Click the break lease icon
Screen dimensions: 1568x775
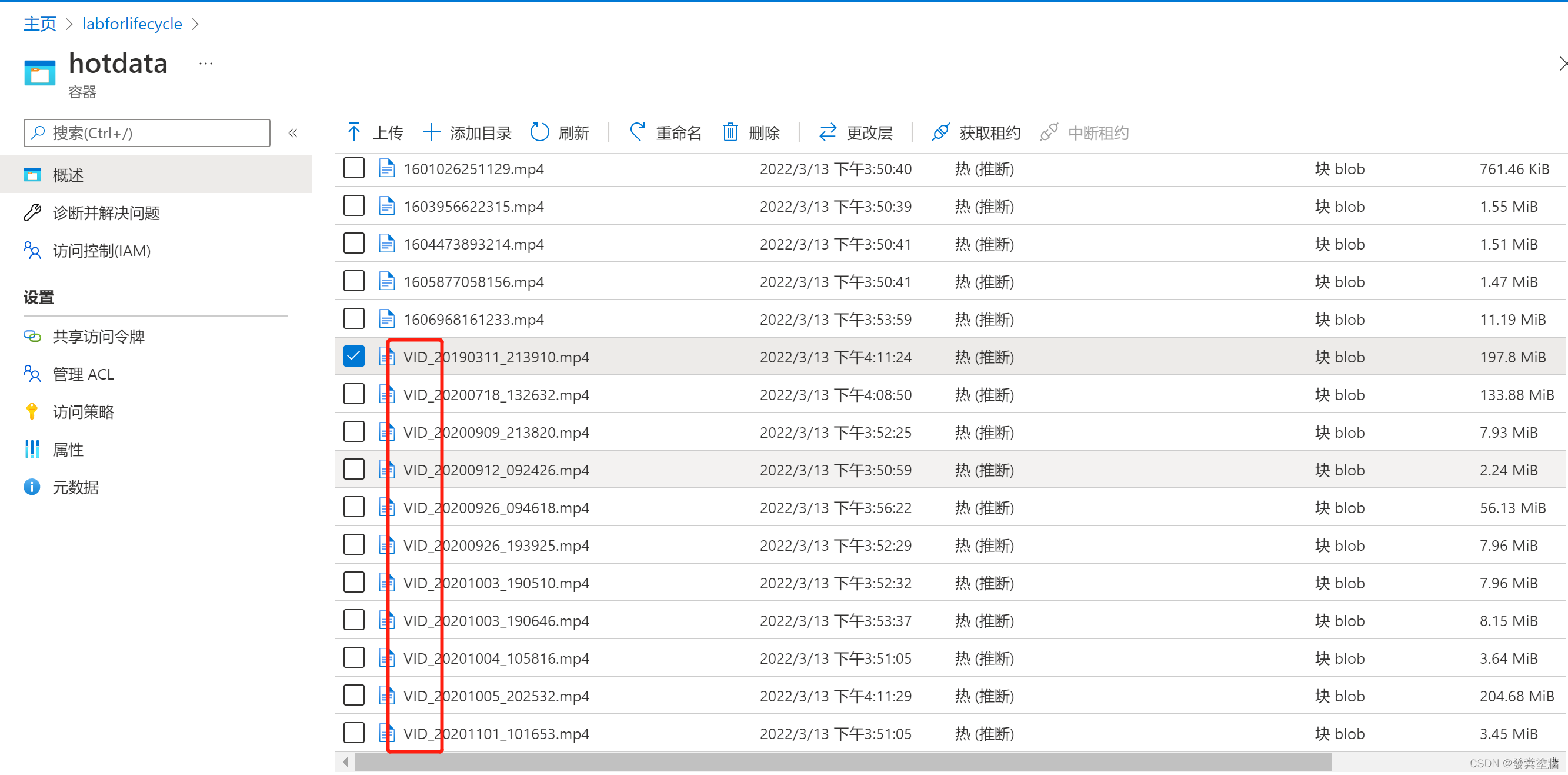tap(1049, 132)
